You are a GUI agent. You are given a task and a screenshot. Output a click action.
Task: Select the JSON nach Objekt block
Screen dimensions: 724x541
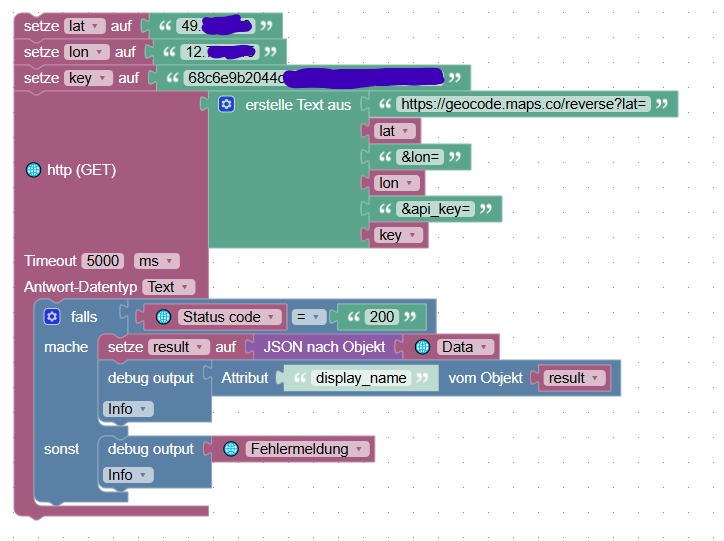point(324,347)
